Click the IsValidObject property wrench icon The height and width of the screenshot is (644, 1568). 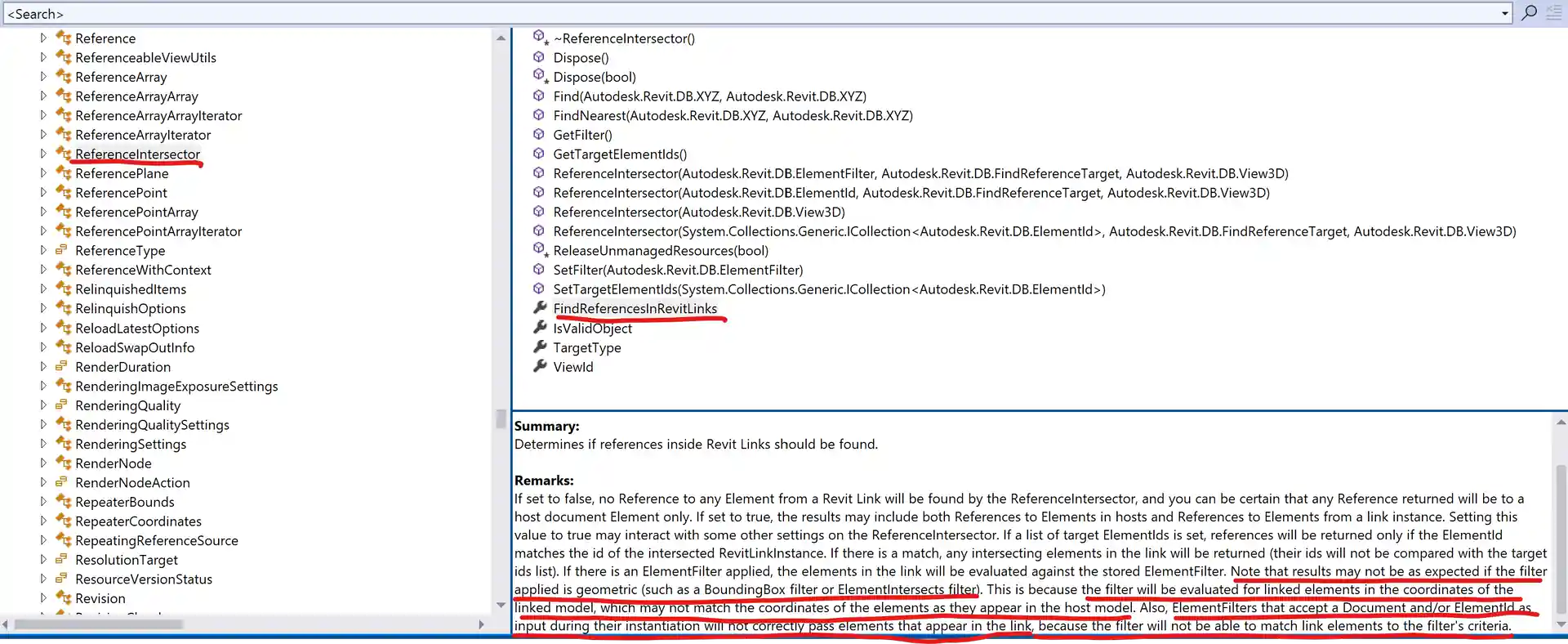click(x=540, y=328)
